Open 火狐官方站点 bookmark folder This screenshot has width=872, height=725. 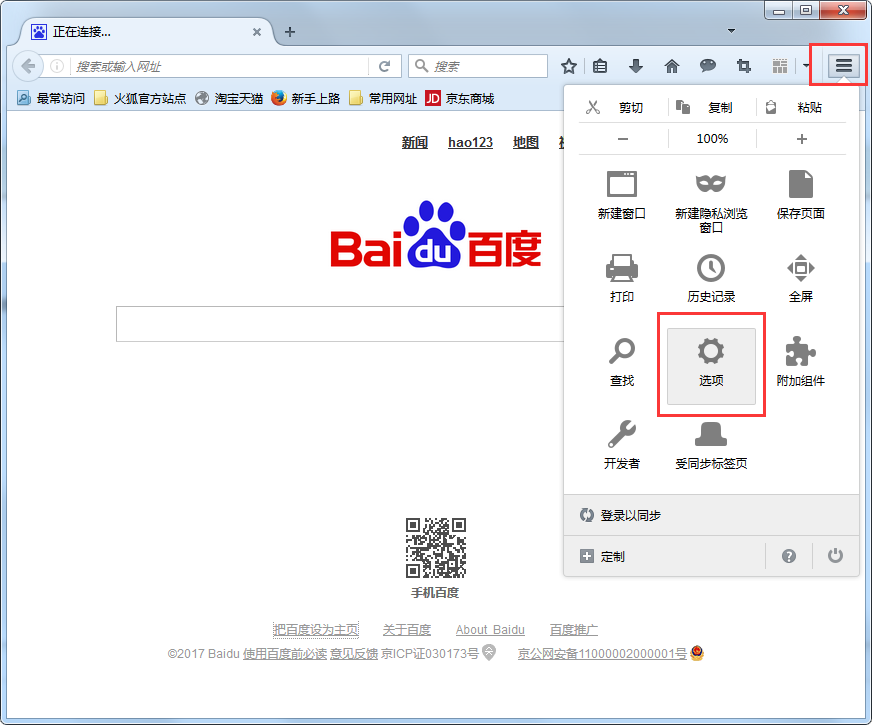click(140, 98)
